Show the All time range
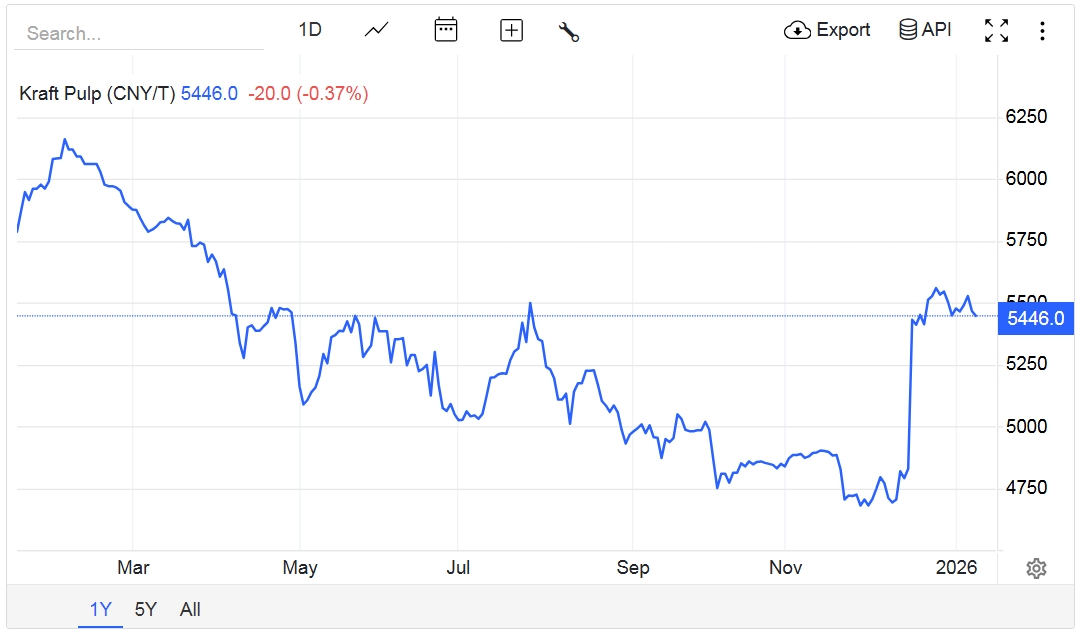The height and width of the screenshot is (637, 1081). pos(190,609)
